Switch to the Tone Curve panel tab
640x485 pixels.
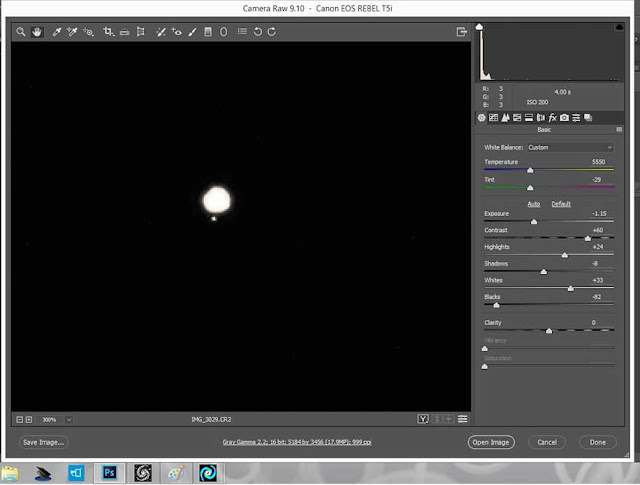click(x=493, y=118)
